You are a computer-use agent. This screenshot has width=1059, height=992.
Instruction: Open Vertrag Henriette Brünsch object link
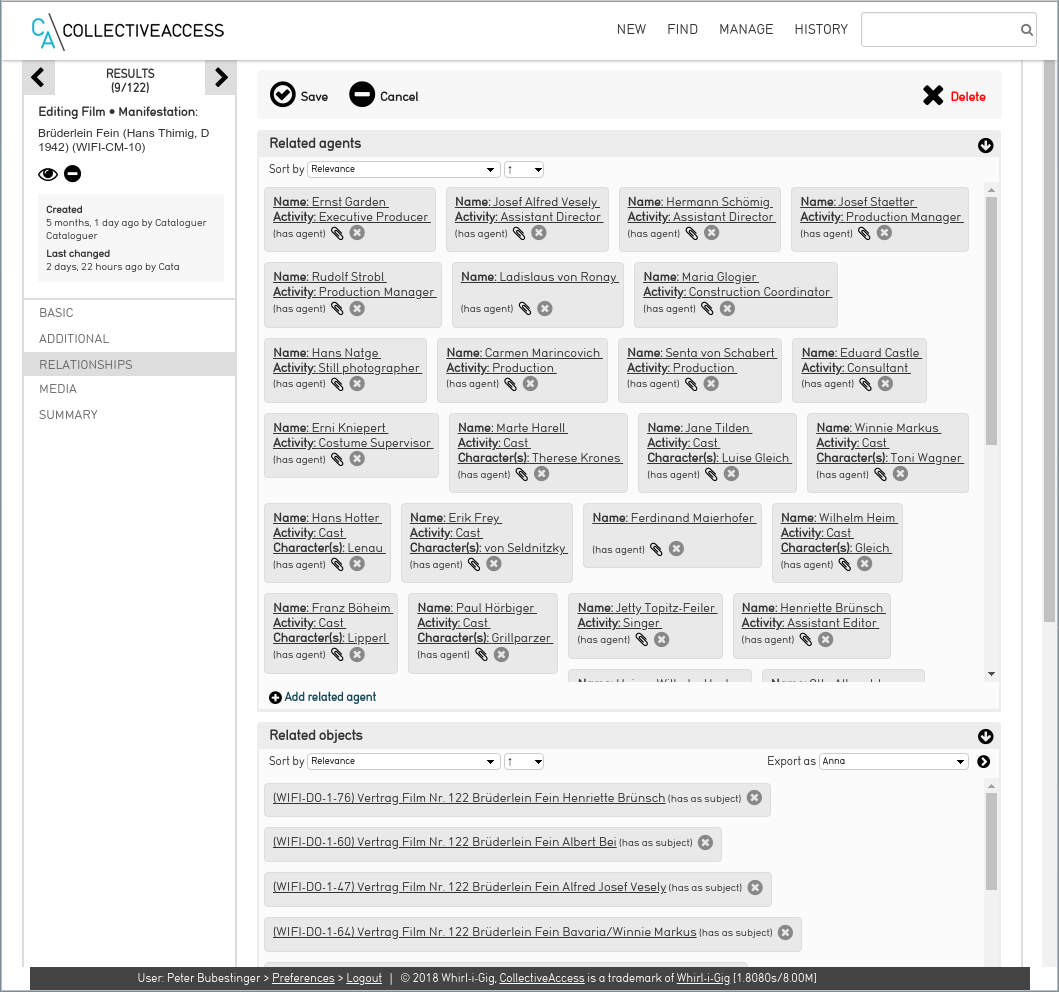click(x=468, y=798)
